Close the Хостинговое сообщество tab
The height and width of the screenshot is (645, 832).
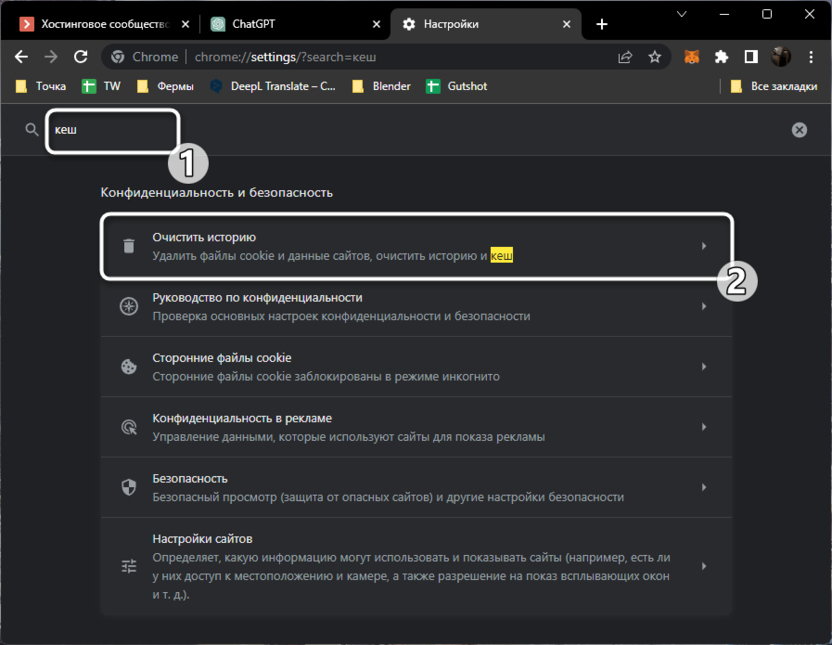pyautogui.click(x=185, y=24)
